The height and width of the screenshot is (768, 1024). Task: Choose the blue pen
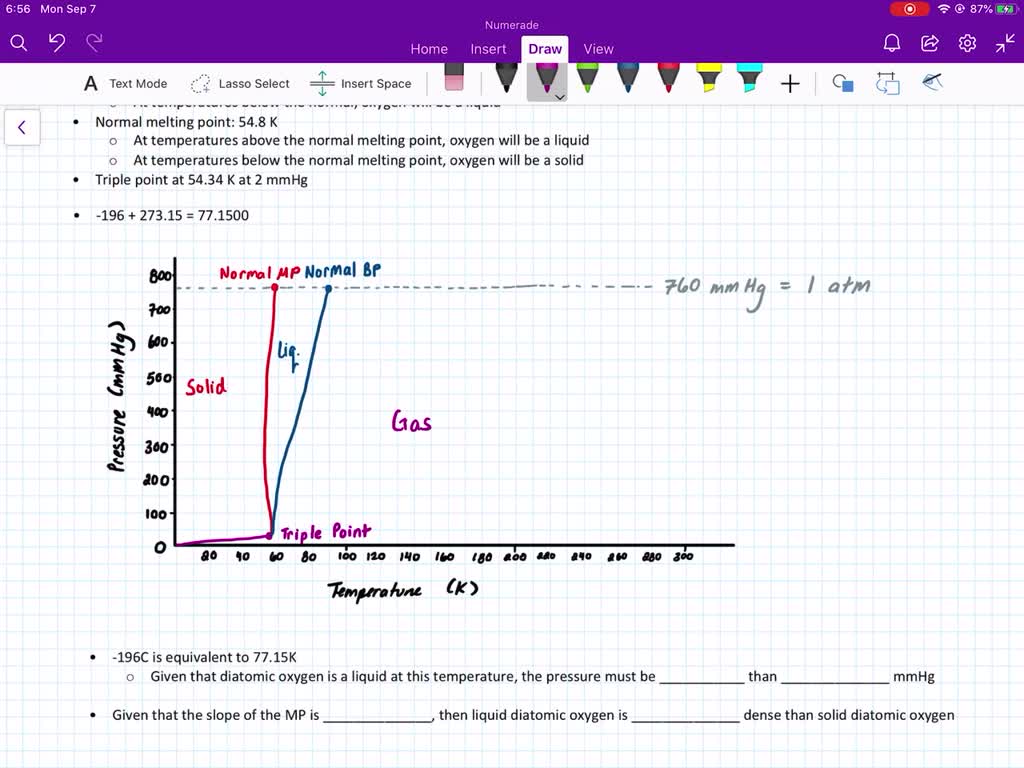coord(626,78)
